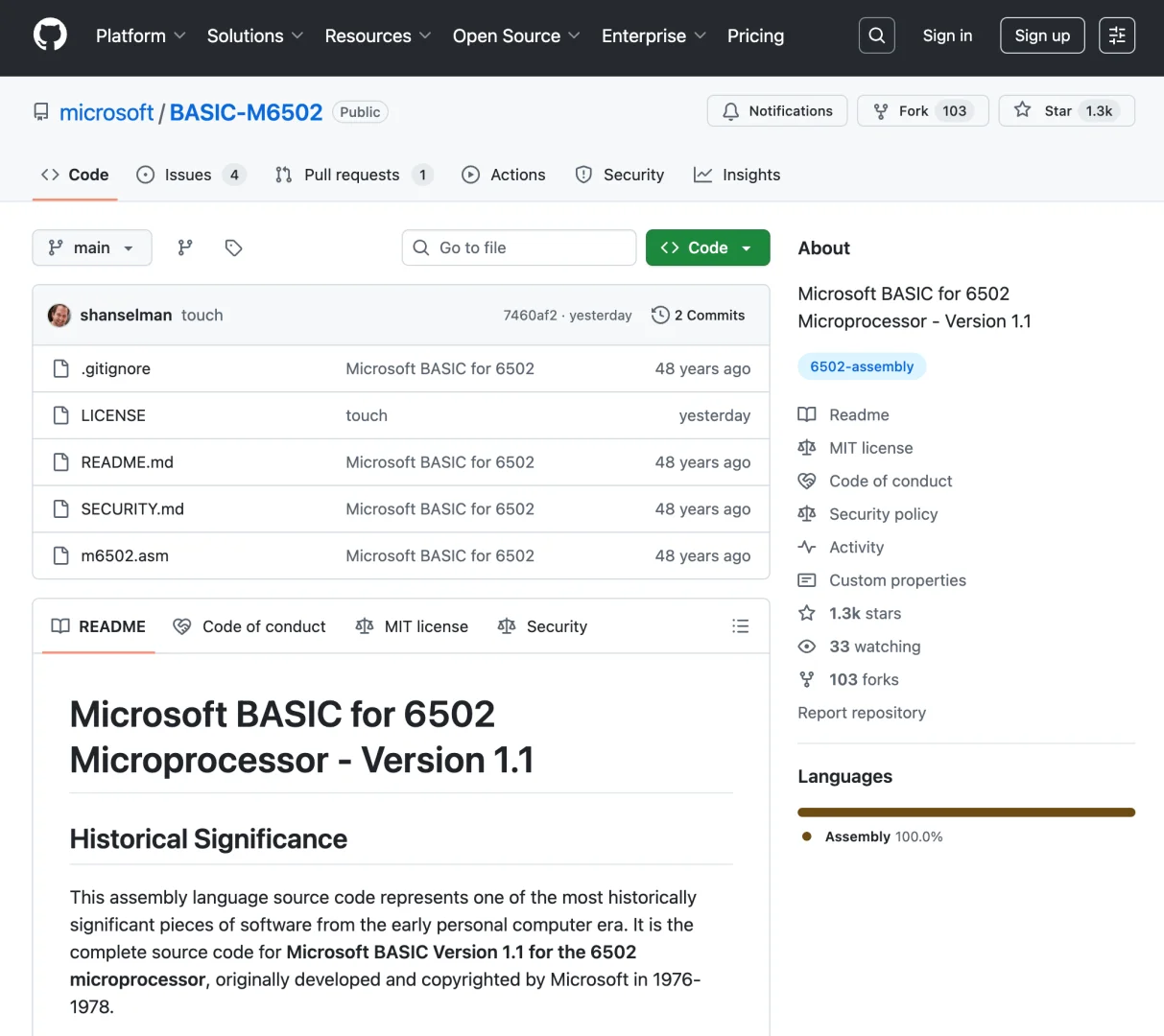View tags icon in toolbar

pyautogui.click(x=233, y=247)
